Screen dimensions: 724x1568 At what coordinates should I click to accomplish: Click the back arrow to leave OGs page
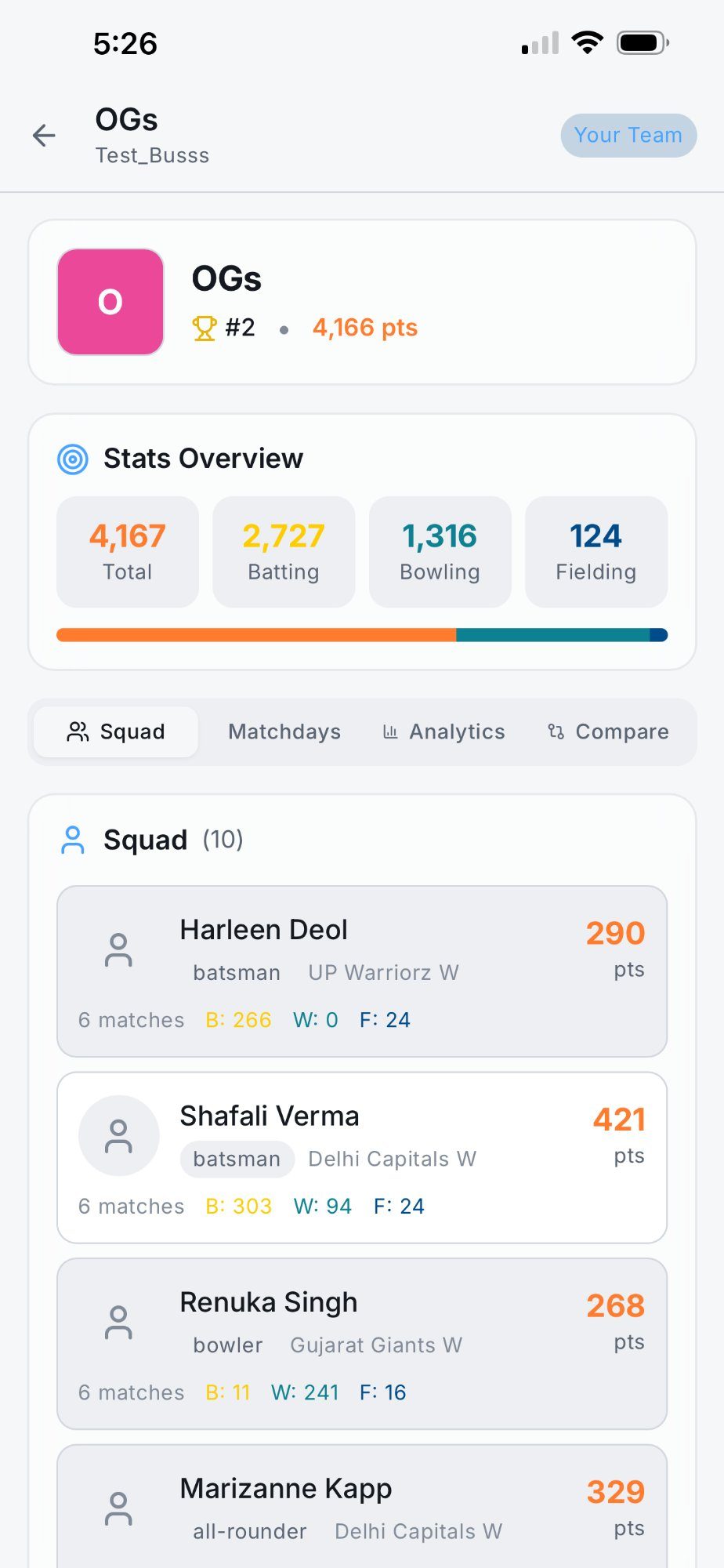click(x=45, y=135)
